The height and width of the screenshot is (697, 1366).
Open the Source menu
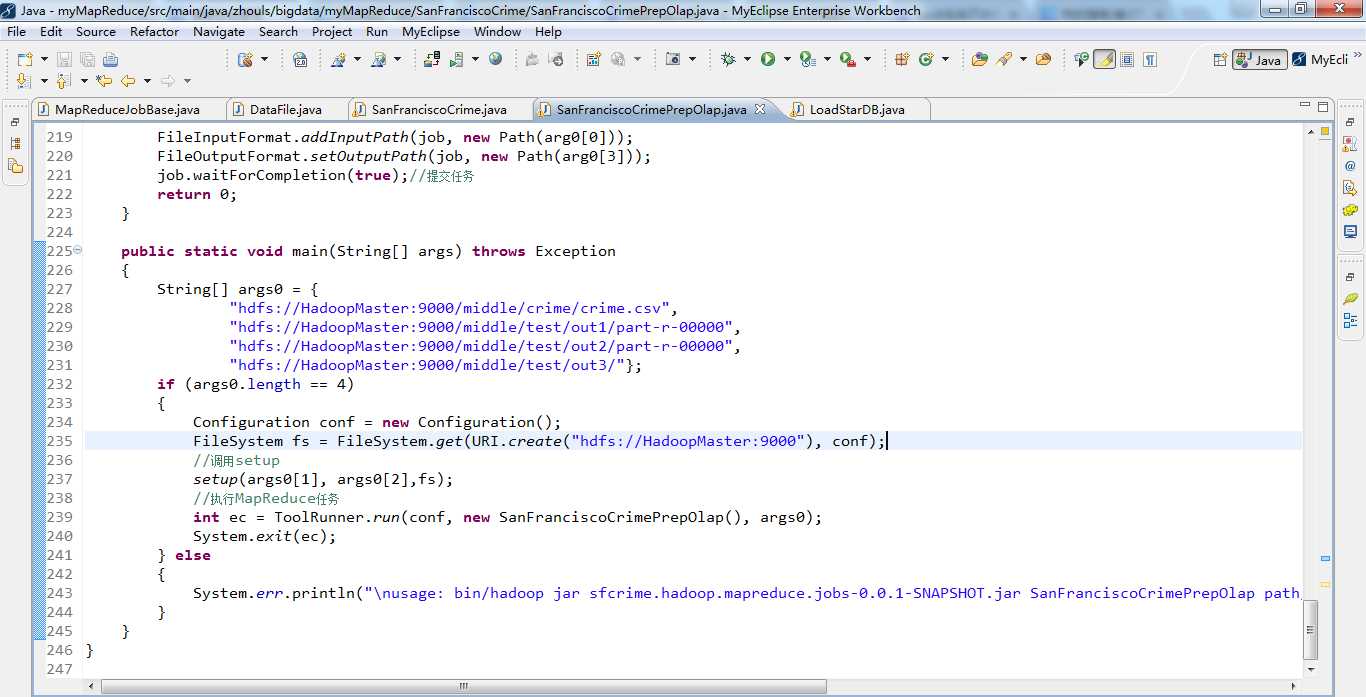tap(96, 31)
